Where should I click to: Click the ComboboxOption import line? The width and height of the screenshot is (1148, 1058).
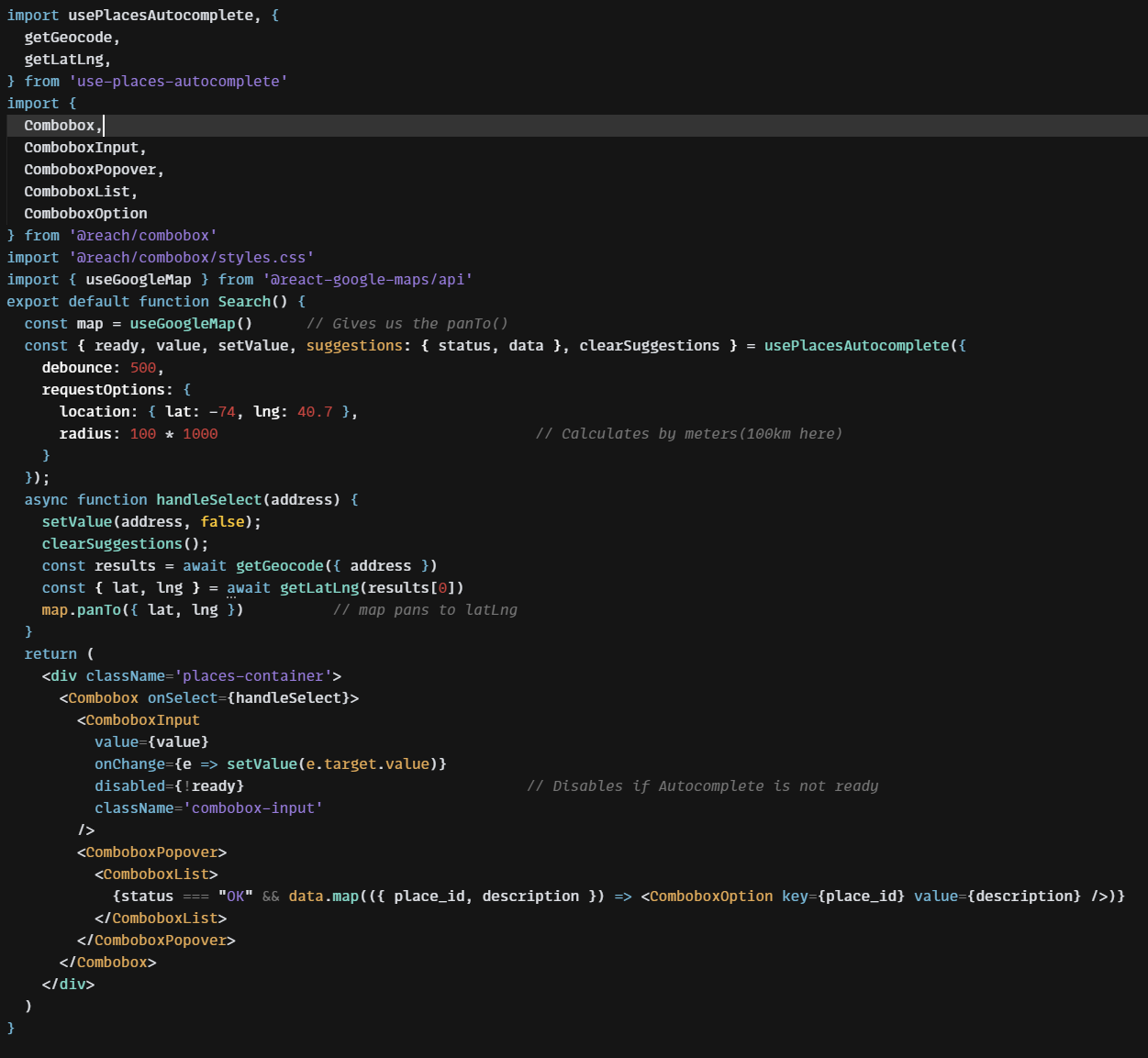pos(85,214)
